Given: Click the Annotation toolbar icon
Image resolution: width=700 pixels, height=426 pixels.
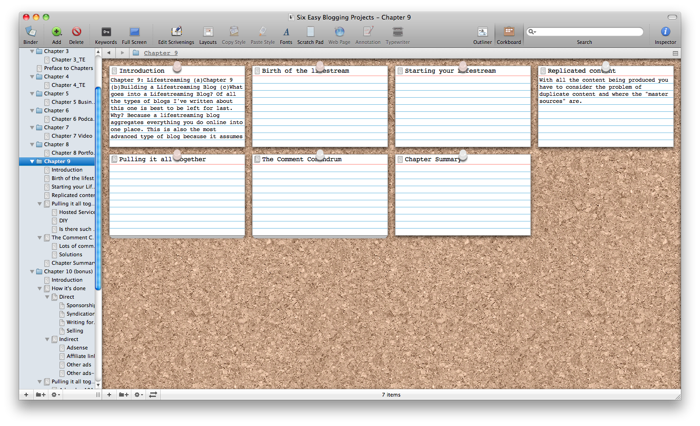Looking at the screenshot, I should point(368,31).
